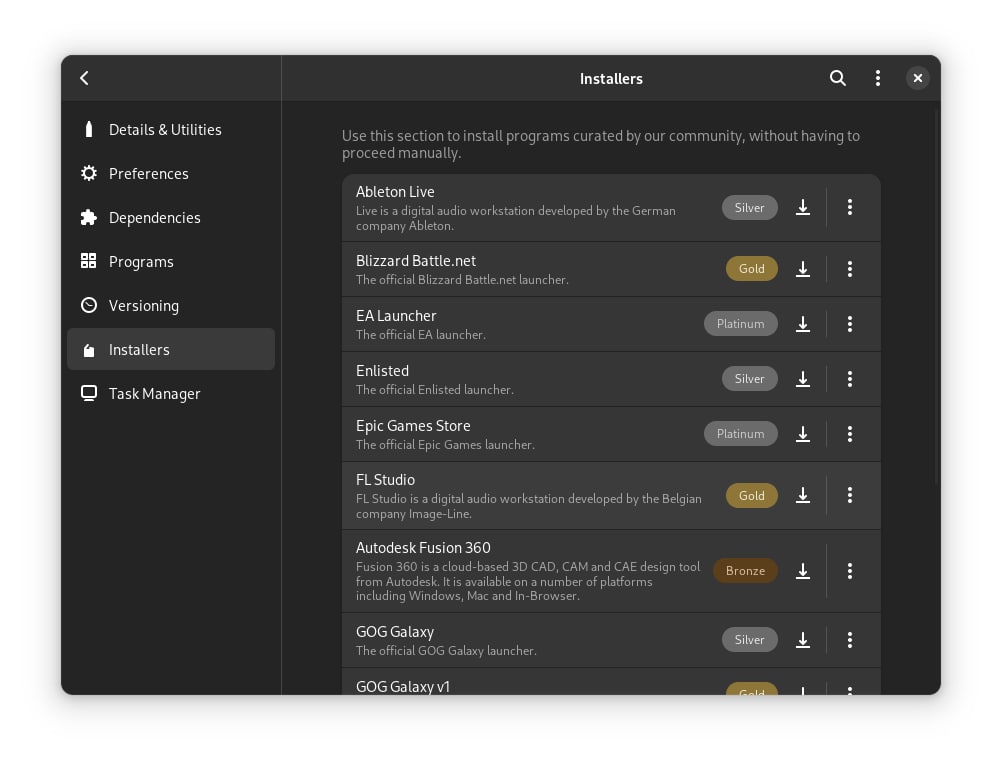
Task: Click the Gold badge on Blizzard Battle.net
Action: click(x=751, y=269)
